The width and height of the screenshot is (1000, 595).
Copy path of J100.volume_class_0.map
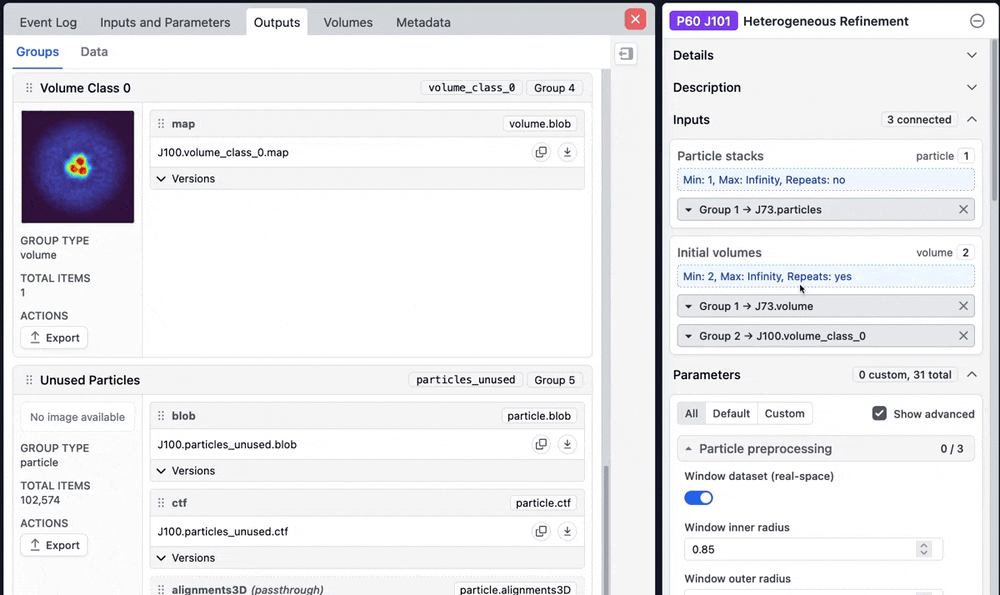[x=541, y=153]
